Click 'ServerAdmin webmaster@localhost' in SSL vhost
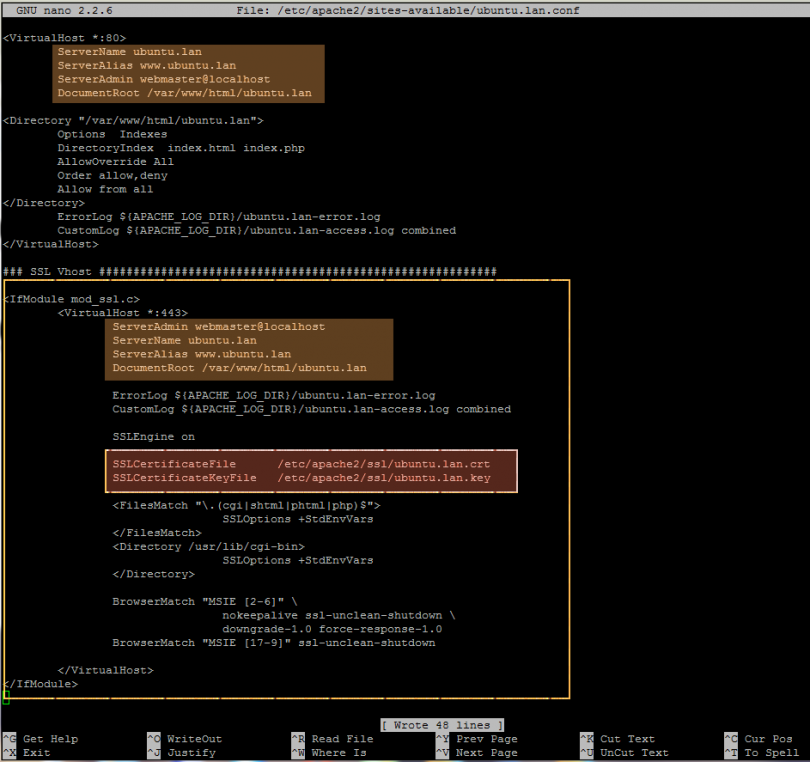This screenshot has width=810, height=762. pyautogui.click(x=219, y=326)
